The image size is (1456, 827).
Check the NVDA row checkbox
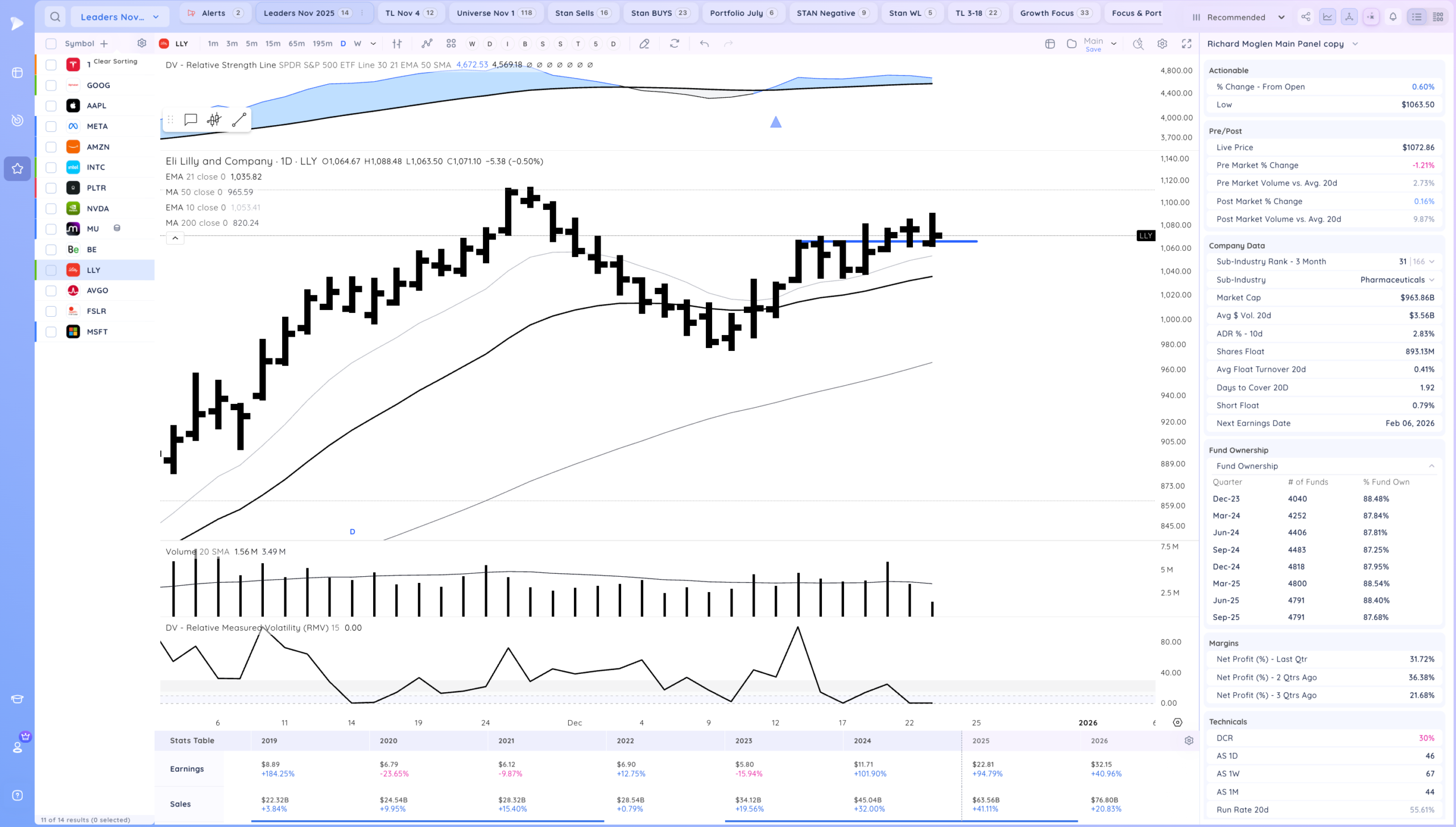51,208
